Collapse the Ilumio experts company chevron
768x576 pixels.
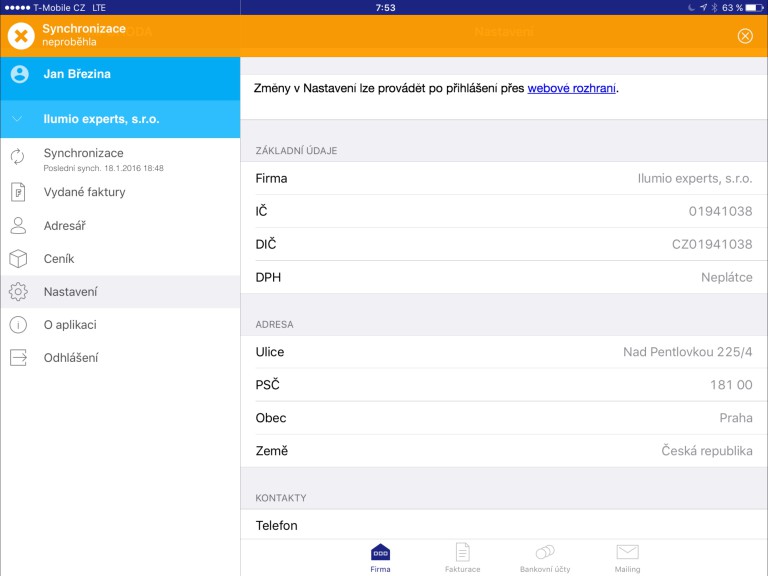click(17, 119)
